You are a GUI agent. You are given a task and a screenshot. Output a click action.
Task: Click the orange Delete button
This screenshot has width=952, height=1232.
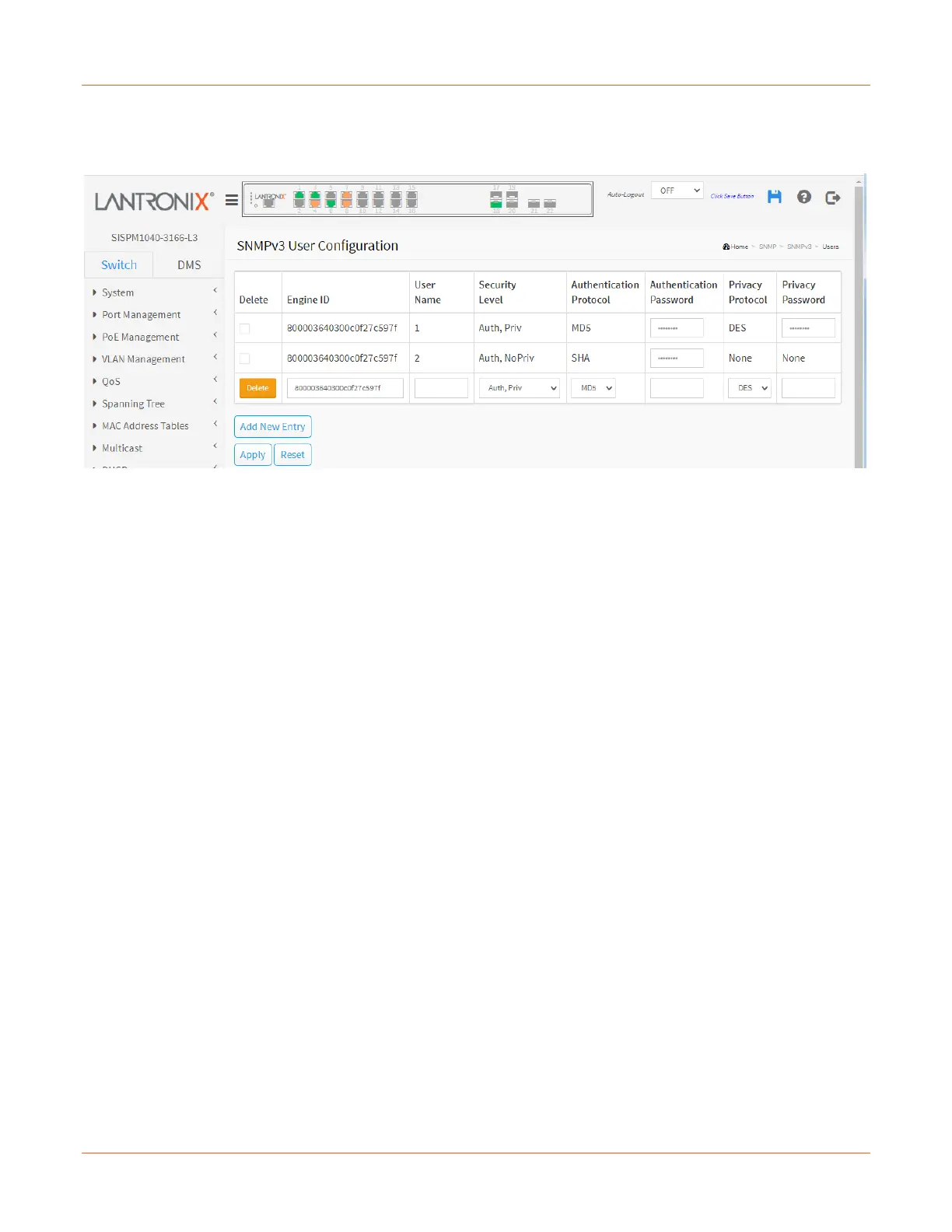(x=257, y=388)
